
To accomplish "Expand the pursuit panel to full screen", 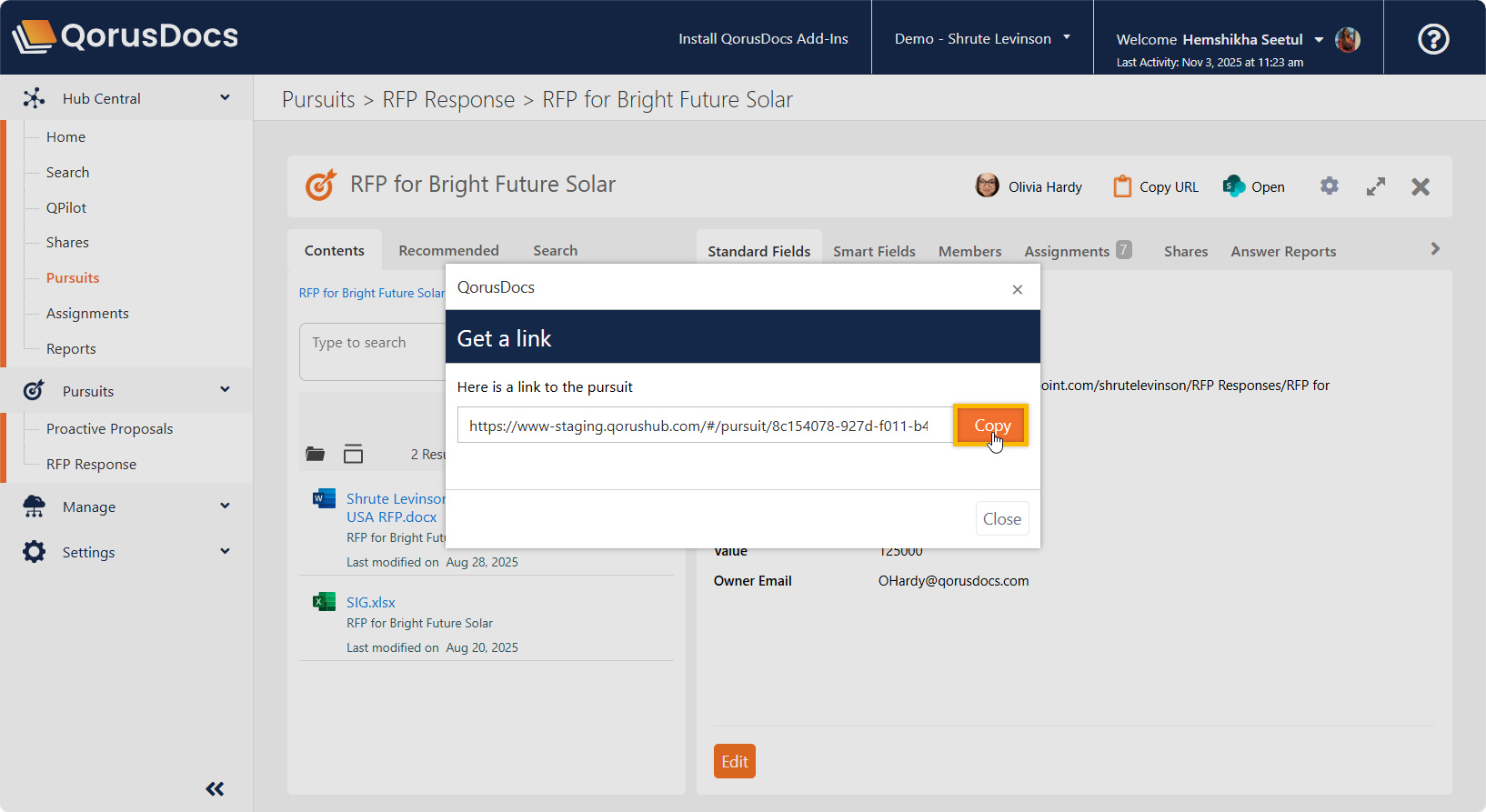I will (x=1375, y=186).
